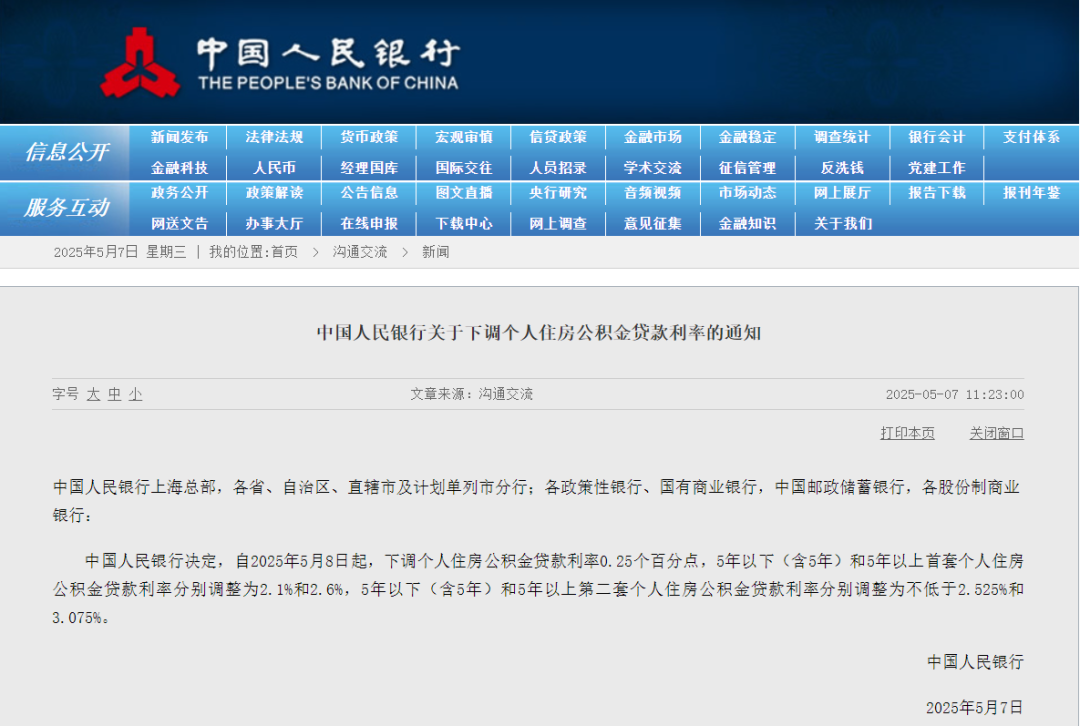
Task: Open 法律法规 menu item
Action: pyautogui.click(x=274, y=137)
